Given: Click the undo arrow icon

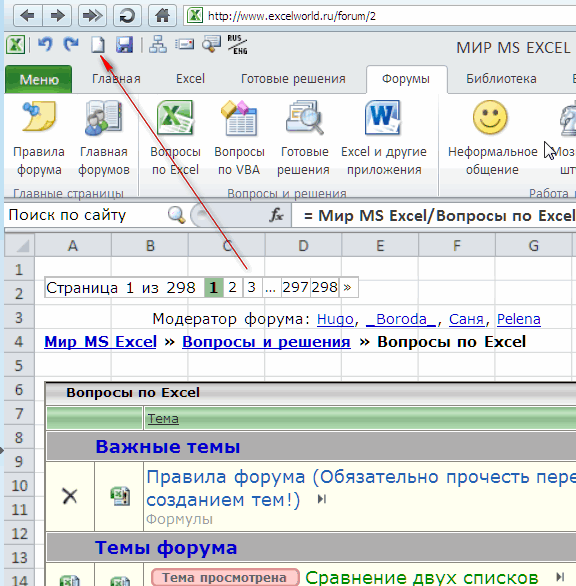Looking at the screenshot, I should (45, 44).
